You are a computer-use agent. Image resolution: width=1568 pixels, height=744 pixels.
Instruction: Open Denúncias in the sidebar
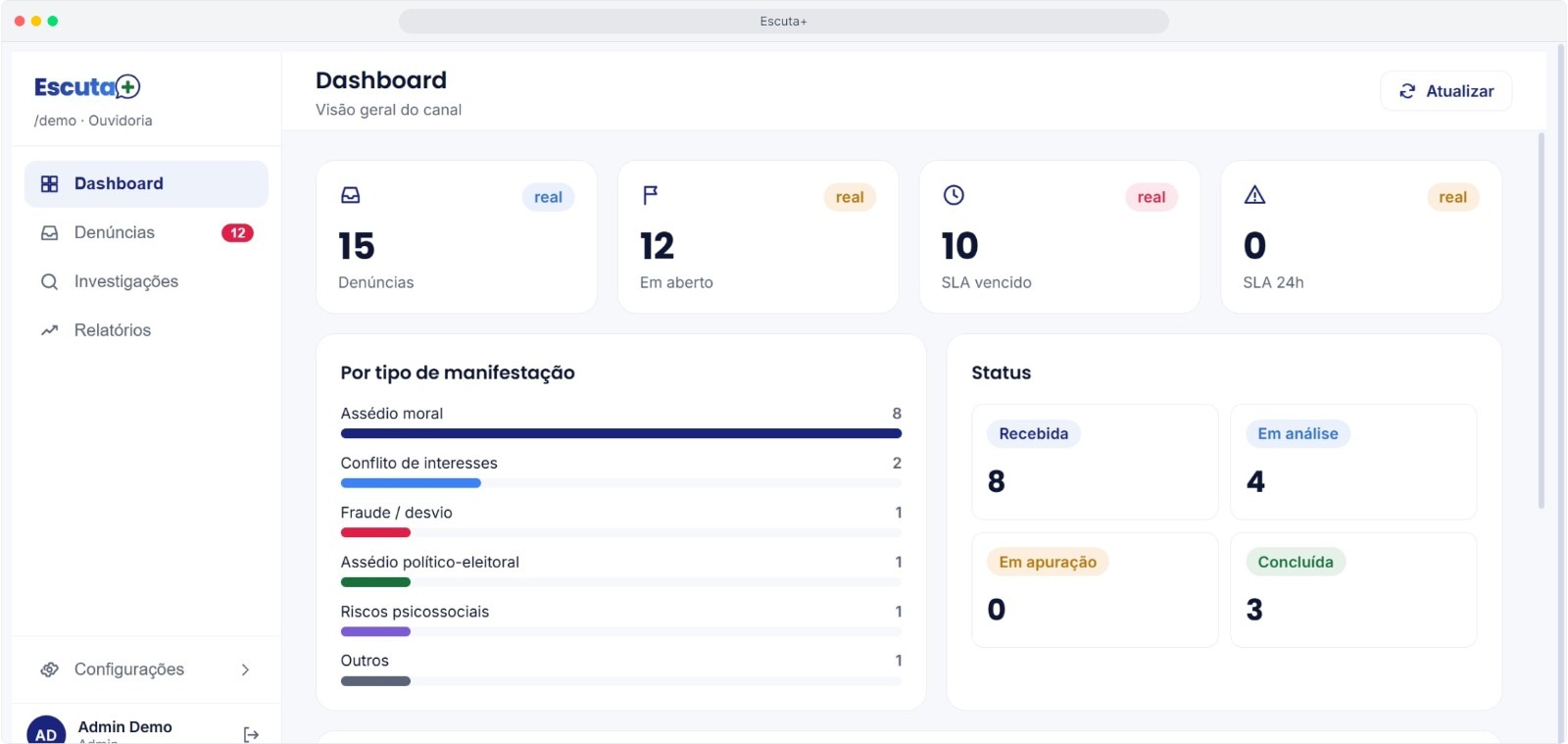pos(146,233)
